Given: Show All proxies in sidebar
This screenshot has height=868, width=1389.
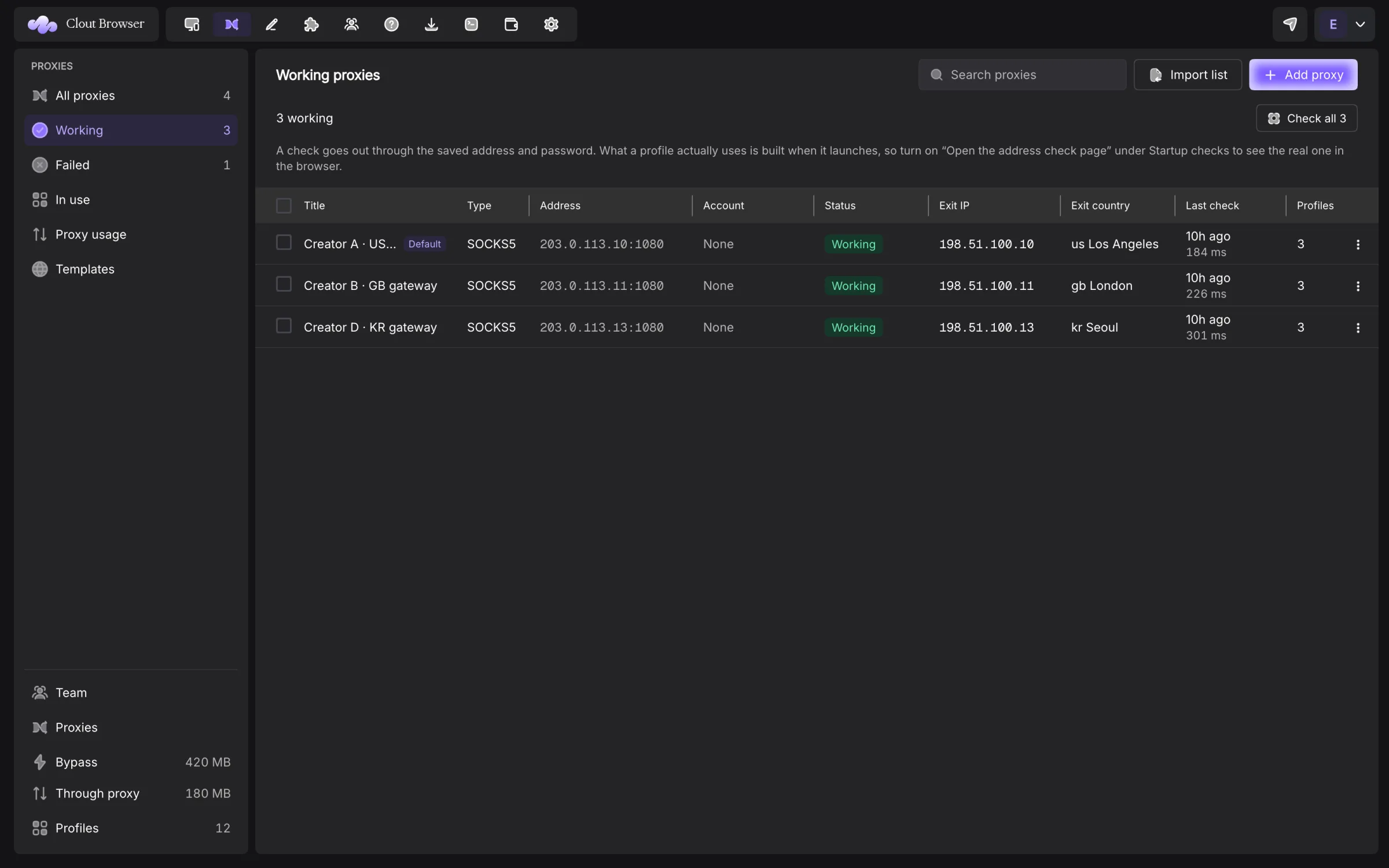Looking at the screenshot, I should (131, 95).
